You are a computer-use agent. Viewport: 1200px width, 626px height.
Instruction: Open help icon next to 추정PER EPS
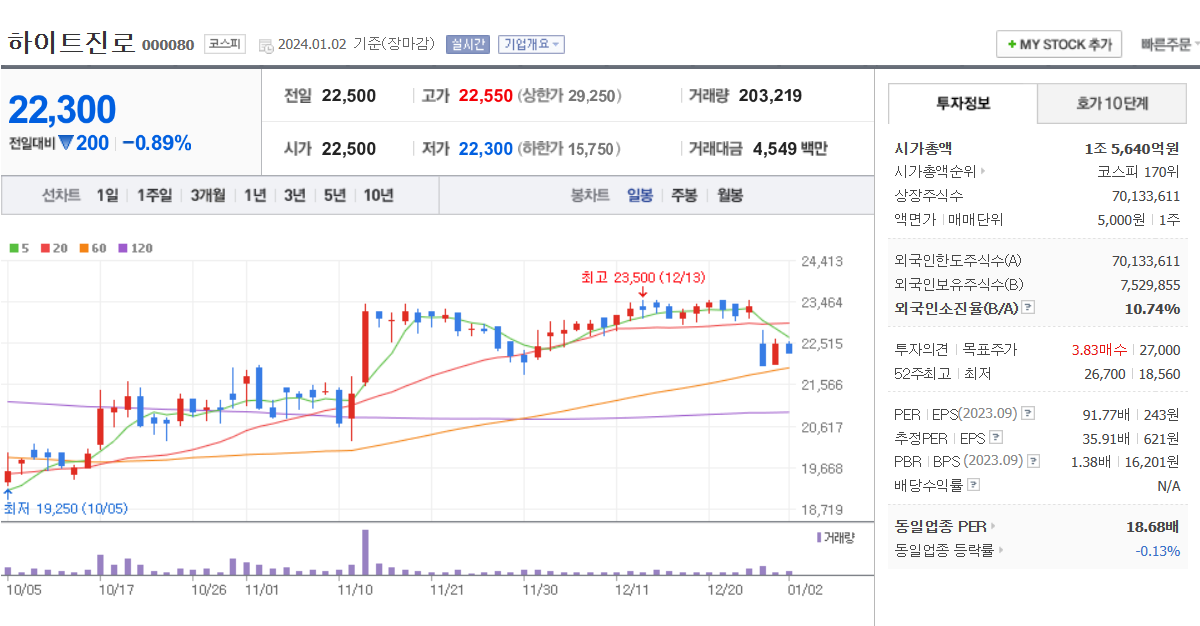click(995, 437)
